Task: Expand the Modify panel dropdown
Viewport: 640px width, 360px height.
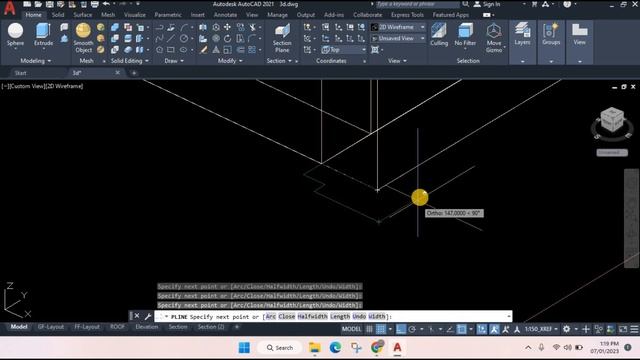Action: tap(230, 61)
